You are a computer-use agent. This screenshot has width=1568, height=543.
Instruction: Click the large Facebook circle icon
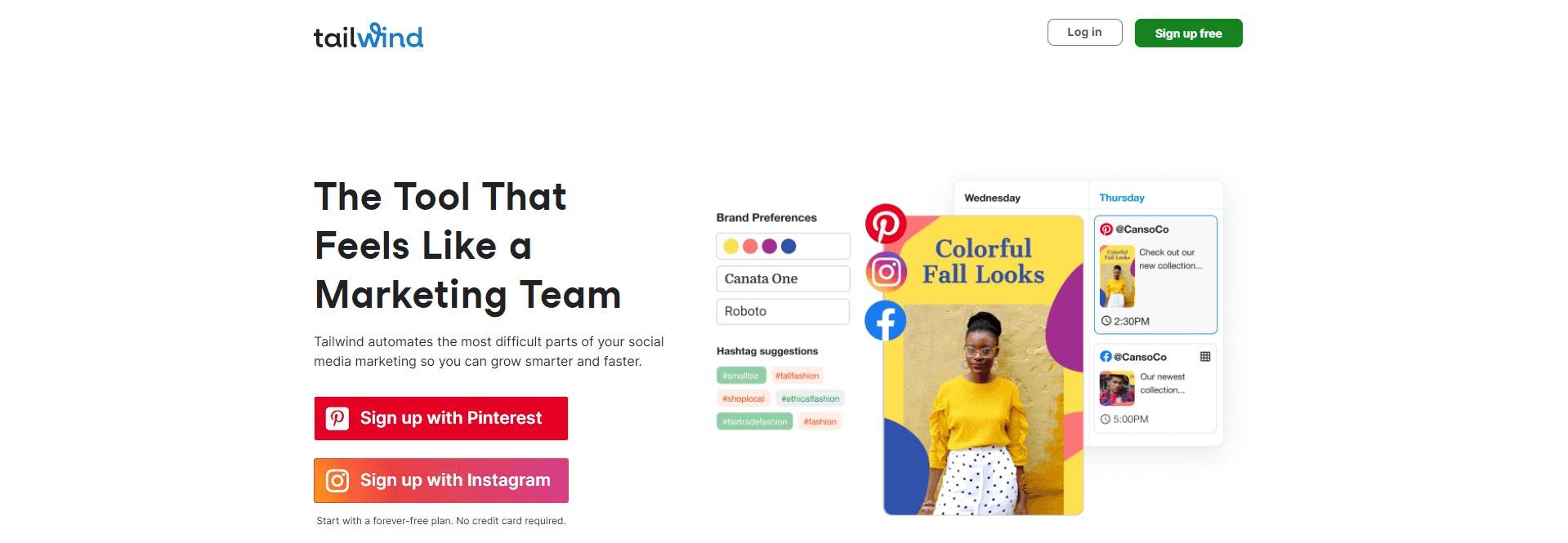[886, 321]
